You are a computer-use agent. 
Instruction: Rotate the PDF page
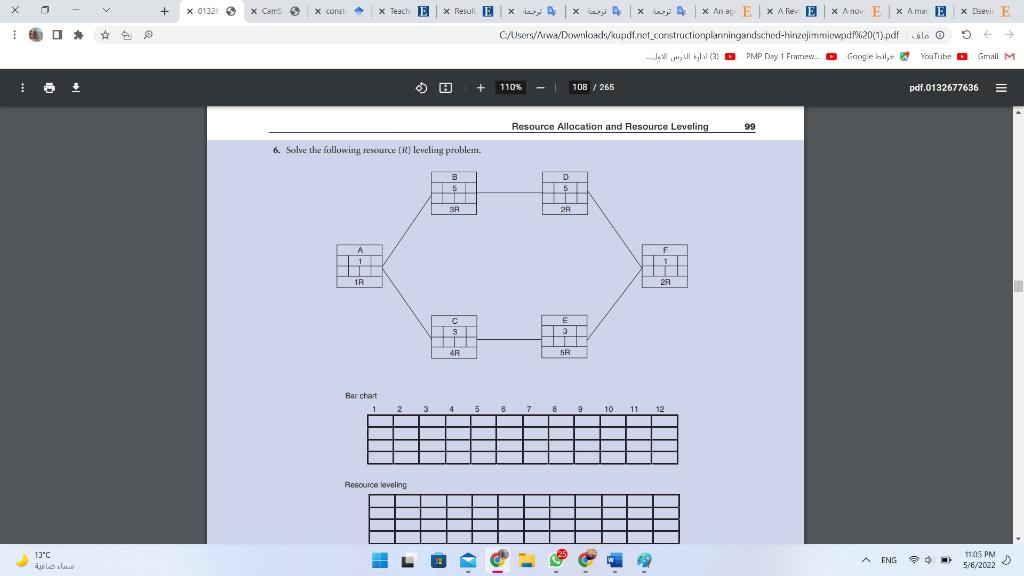pyautogui.click(x=421, y=88)
